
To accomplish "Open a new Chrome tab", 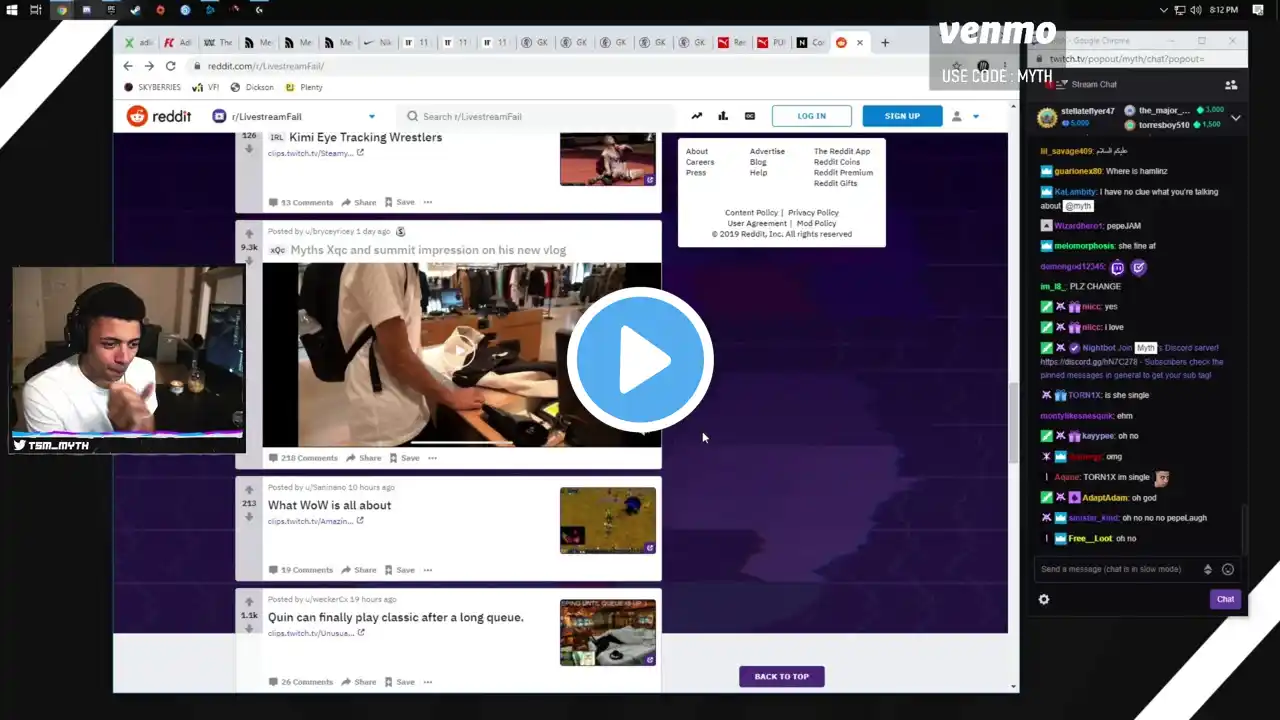I will tap(885, 43).
